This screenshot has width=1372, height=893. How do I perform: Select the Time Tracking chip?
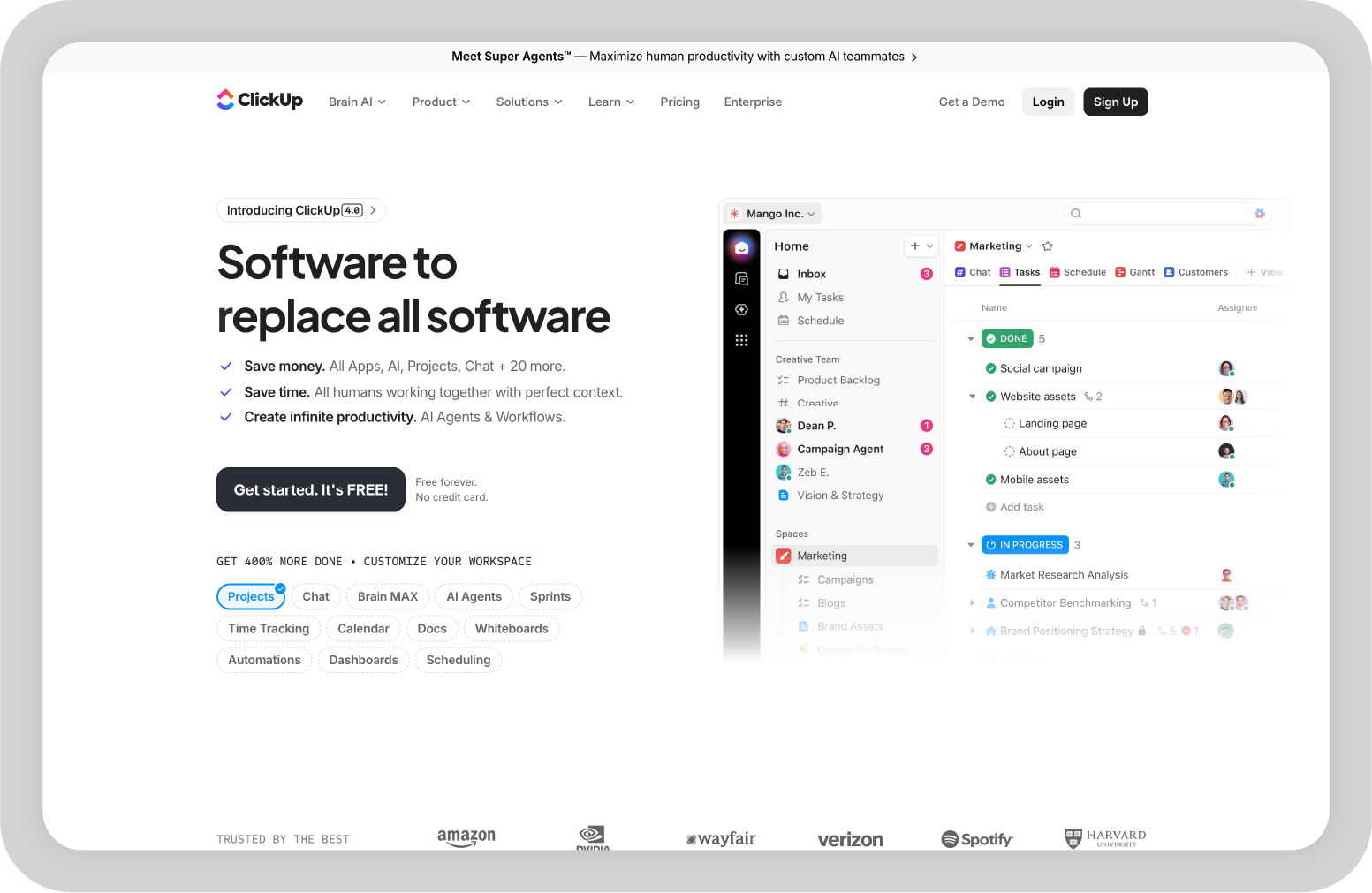pyautogui.click(x=269, y=629)
